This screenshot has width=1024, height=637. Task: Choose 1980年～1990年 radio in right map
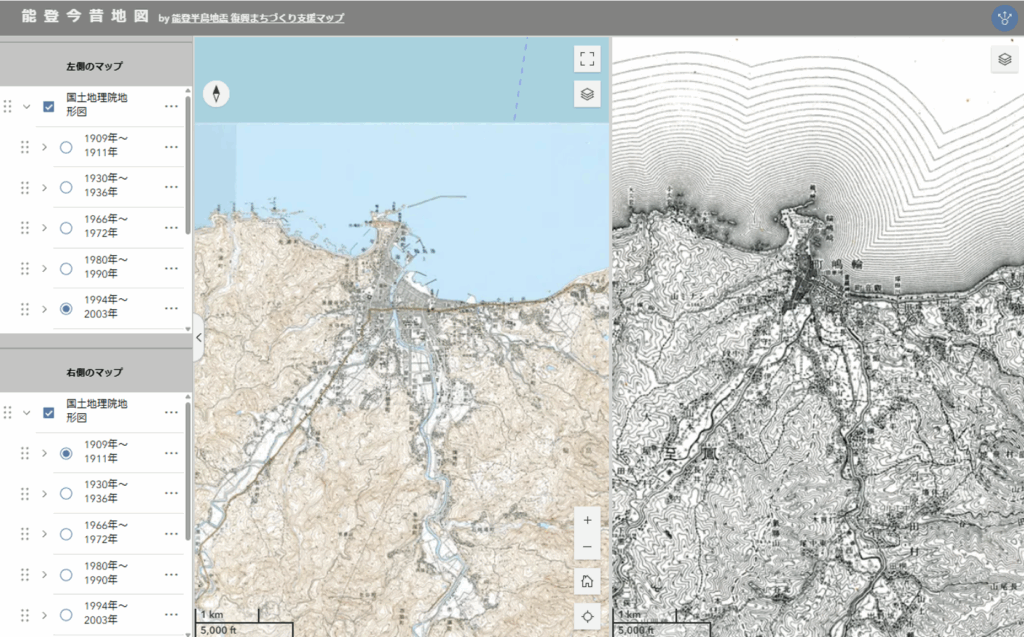(66, 574)
